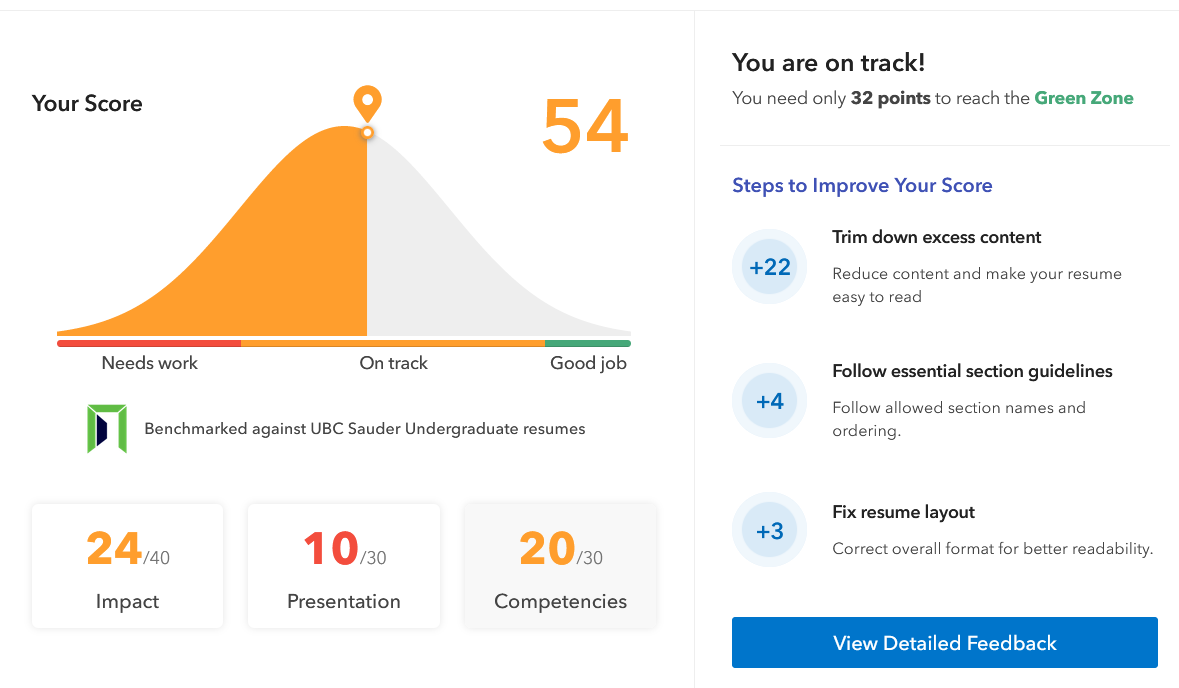
Task: Open Follow essential section guidelines step
Action: click(972, 371)
